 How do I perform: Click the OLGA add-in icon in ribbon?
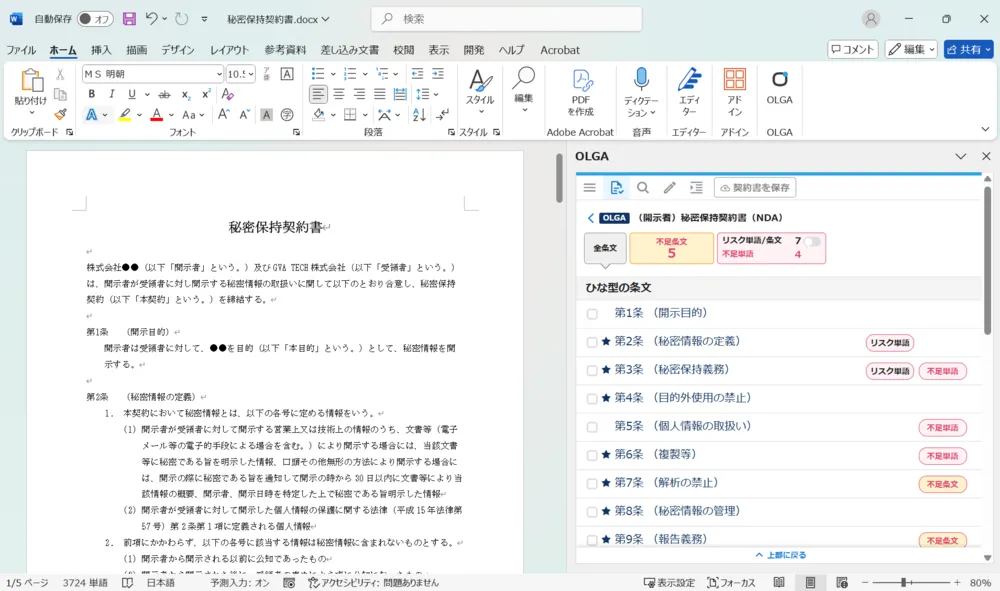coord(779,87)
